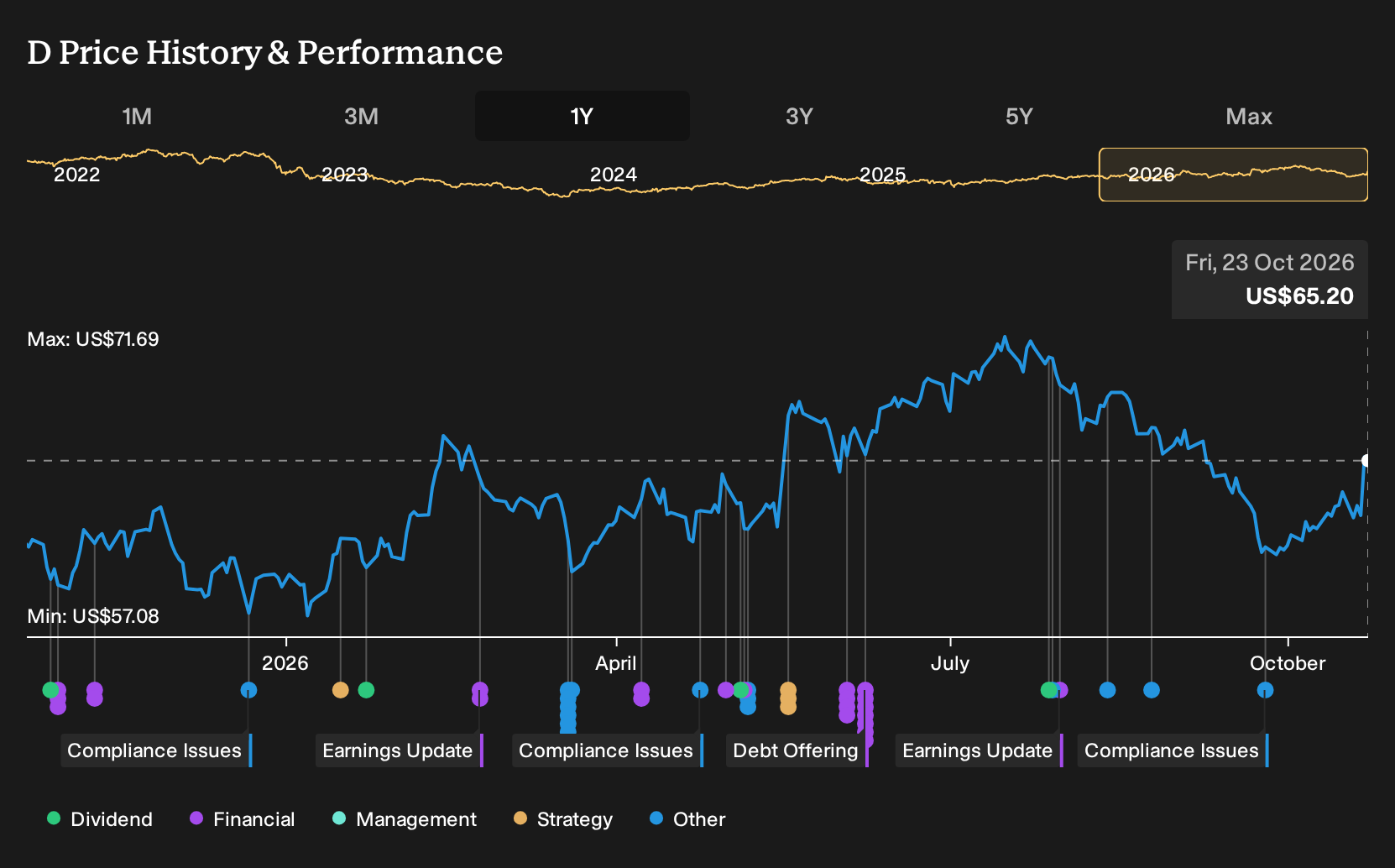The image size is (1395, 868).
Task: Click the blue event dot under October
Action: coord(1265,690)
